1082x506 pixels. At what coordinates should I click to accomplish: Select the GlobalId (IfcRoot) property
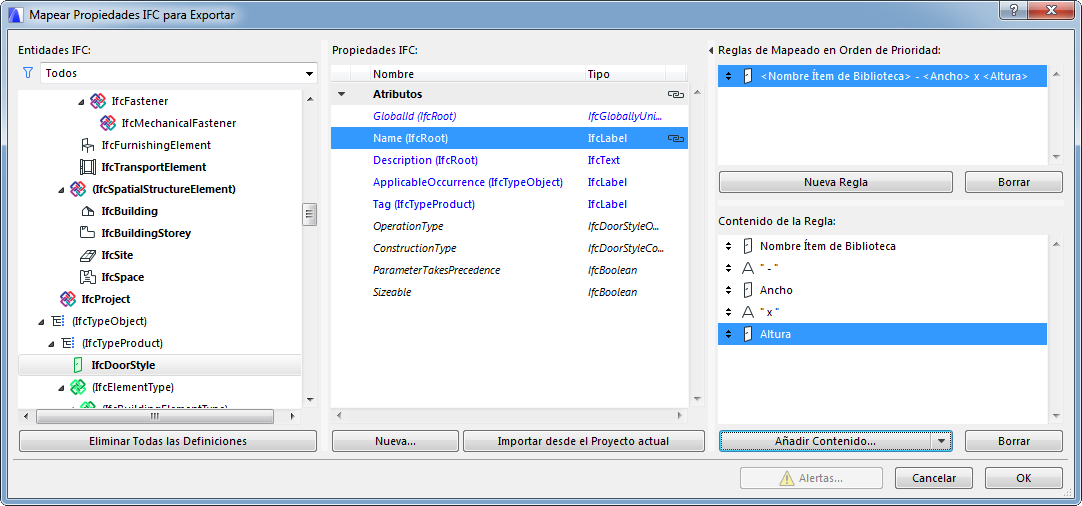[x=509, y=116]
